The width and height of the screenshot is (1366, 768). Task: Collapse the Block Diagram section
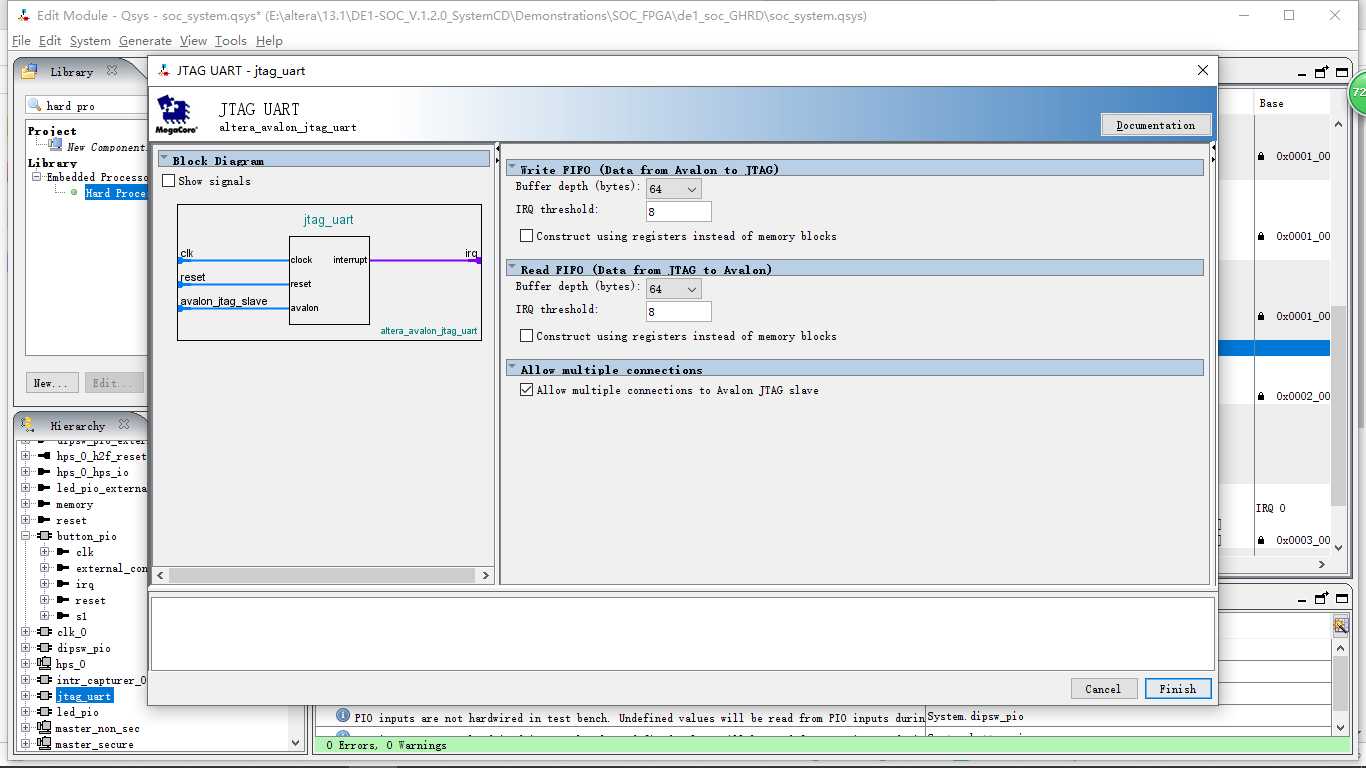pos(164,159)
